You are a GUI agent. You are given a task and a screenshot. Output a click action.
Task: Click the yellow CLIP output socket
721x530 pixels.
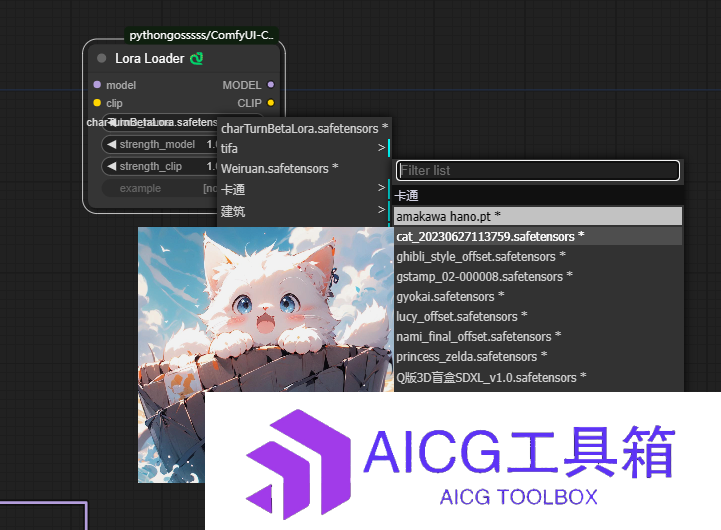point(271,103)
